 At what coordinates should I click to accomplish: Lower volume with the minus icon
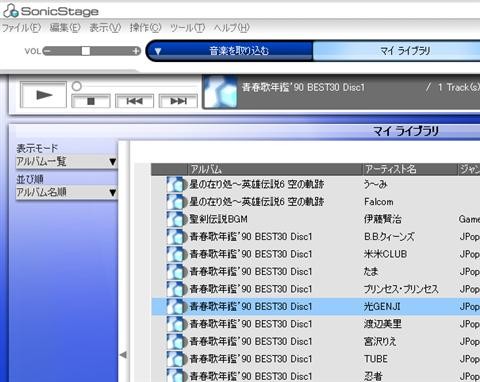tap(47, 51)
